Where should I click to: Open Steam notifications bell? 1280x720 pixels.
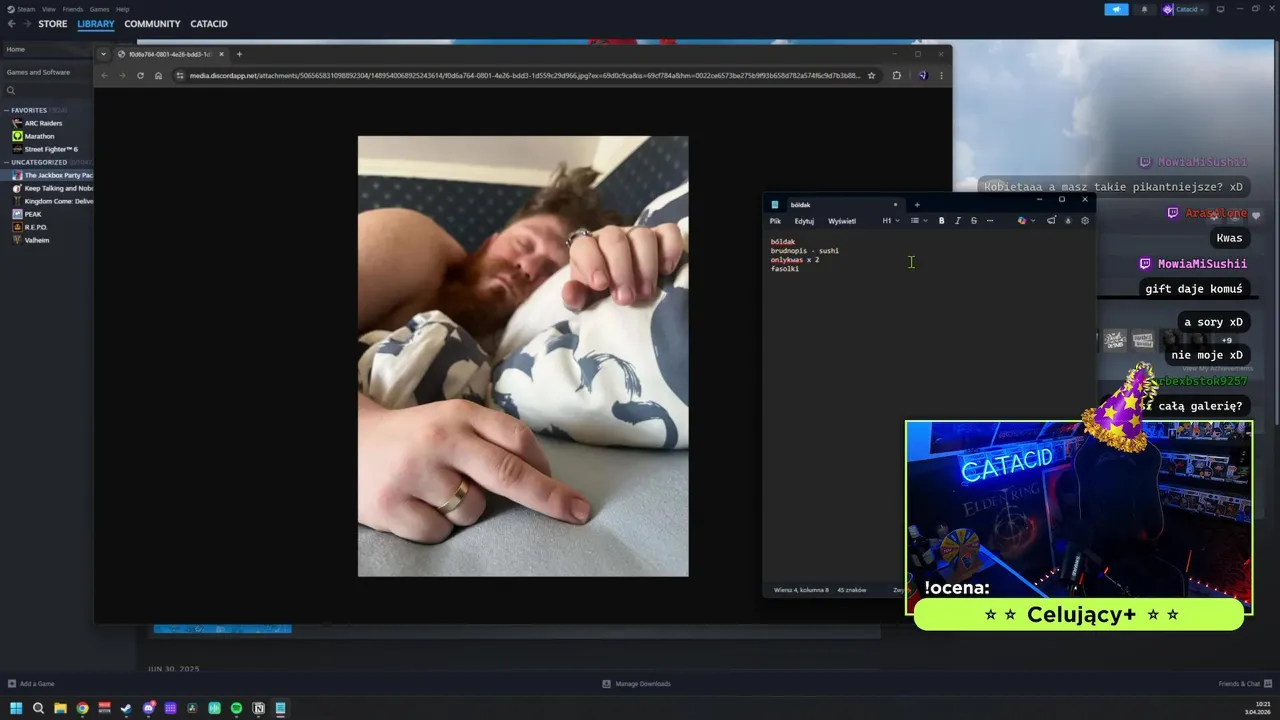pos(1145,9)
